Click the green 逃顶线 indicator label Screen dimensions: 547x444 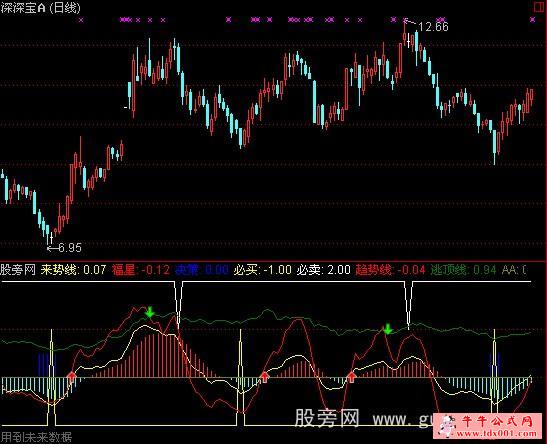463,270
